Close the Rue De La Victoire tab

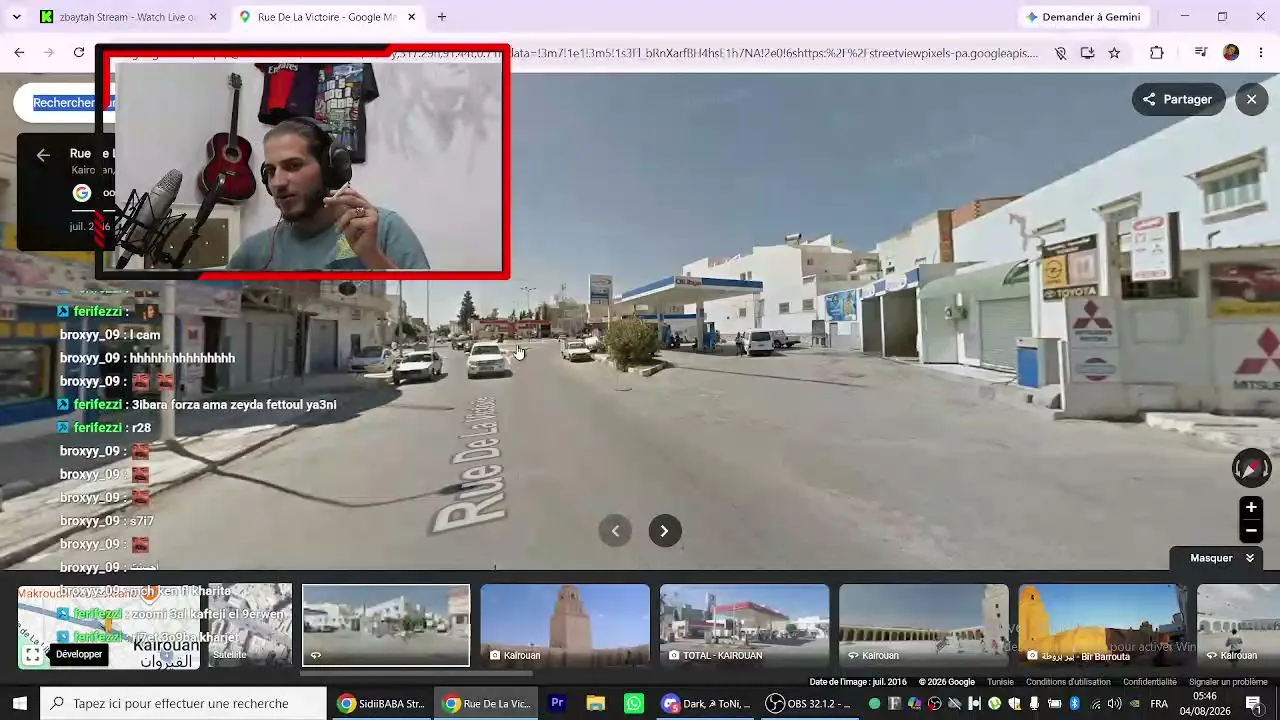coord(411,17)
